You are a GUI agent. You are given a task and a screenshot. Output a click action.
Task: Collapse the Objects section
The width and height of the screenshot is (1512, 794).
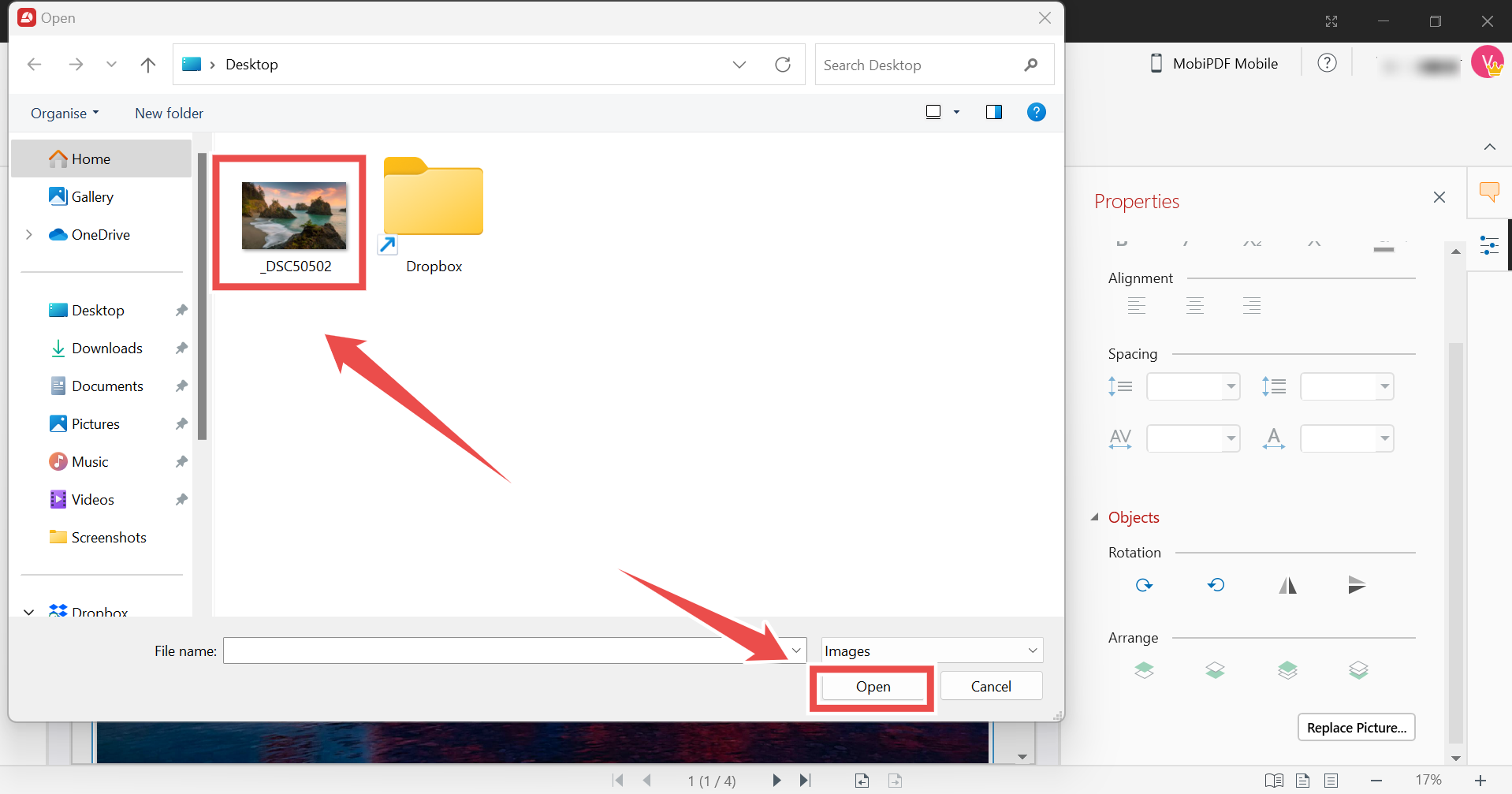(x=1094, y=516)
